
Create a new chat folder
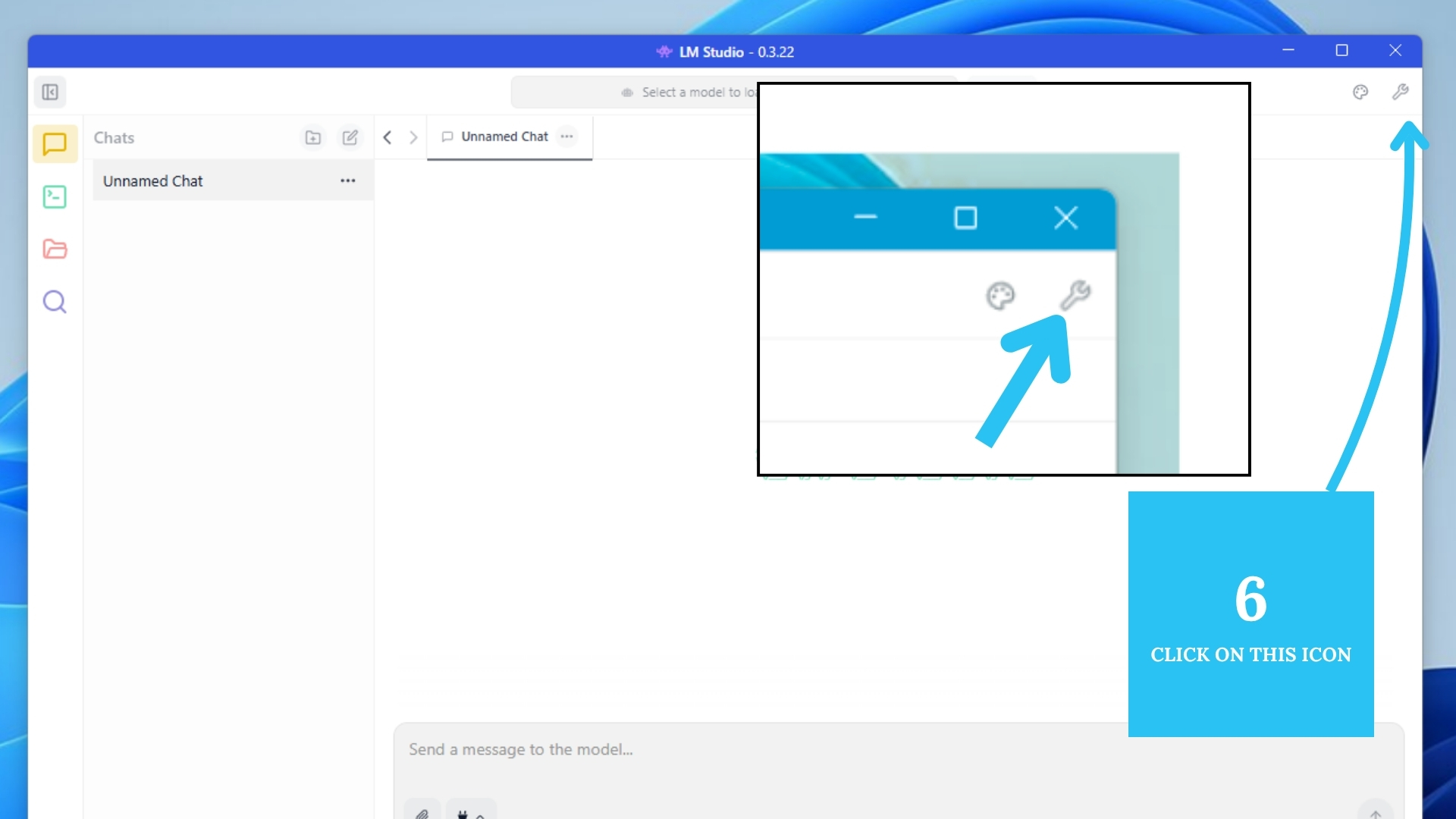click(312, 137)
